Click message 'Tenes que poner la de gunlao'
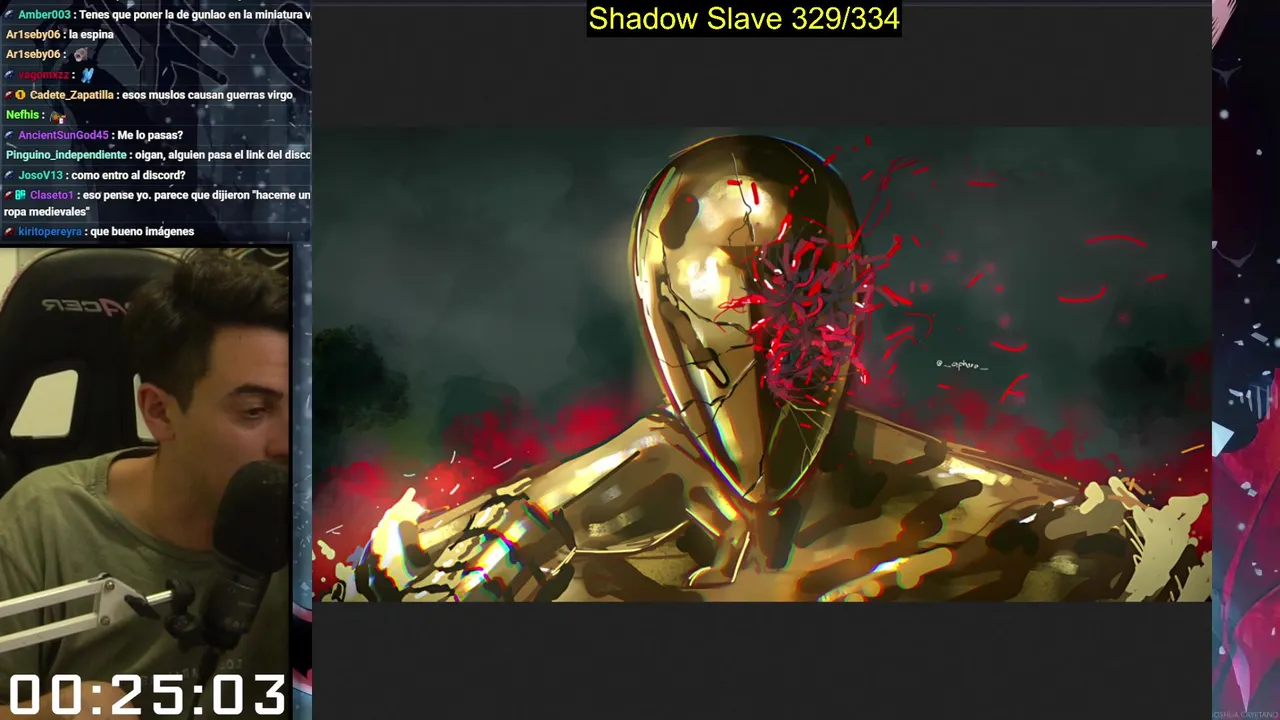Screen dimensions: 1280x720 pos(195,15)
